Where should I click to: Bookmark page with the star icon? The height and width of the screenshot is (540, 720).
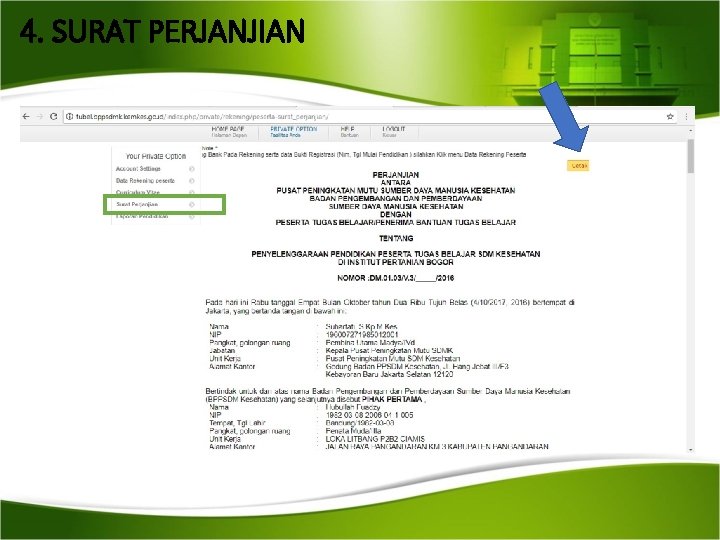670,117
